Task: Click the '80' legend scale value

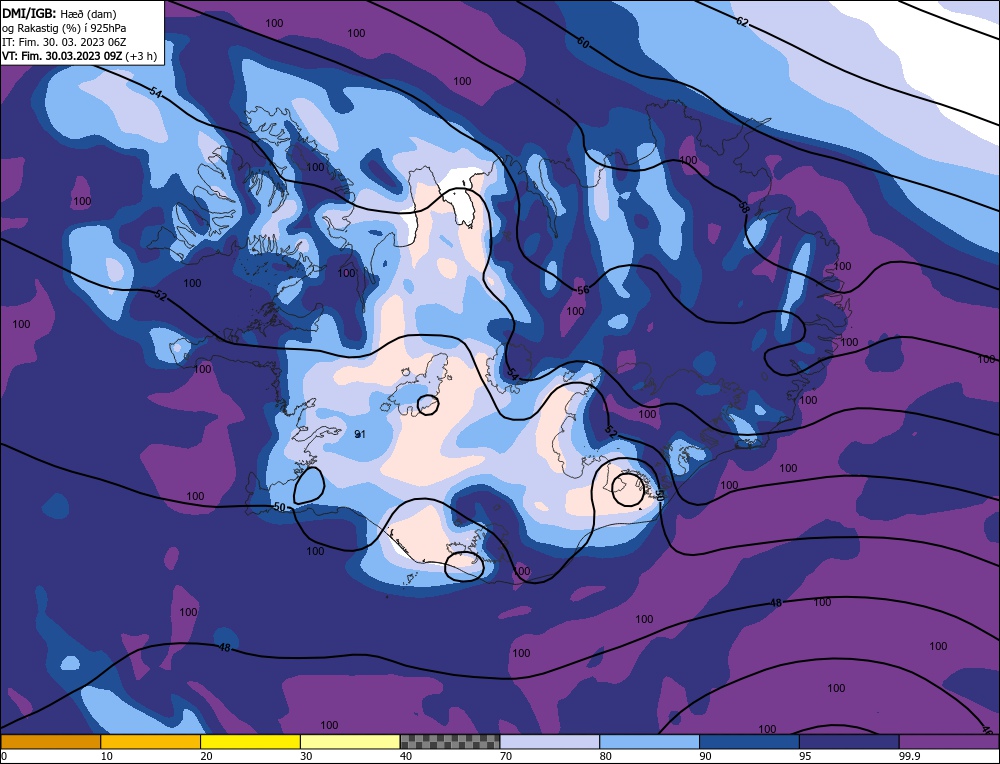Action: click(x=606, y=756)
